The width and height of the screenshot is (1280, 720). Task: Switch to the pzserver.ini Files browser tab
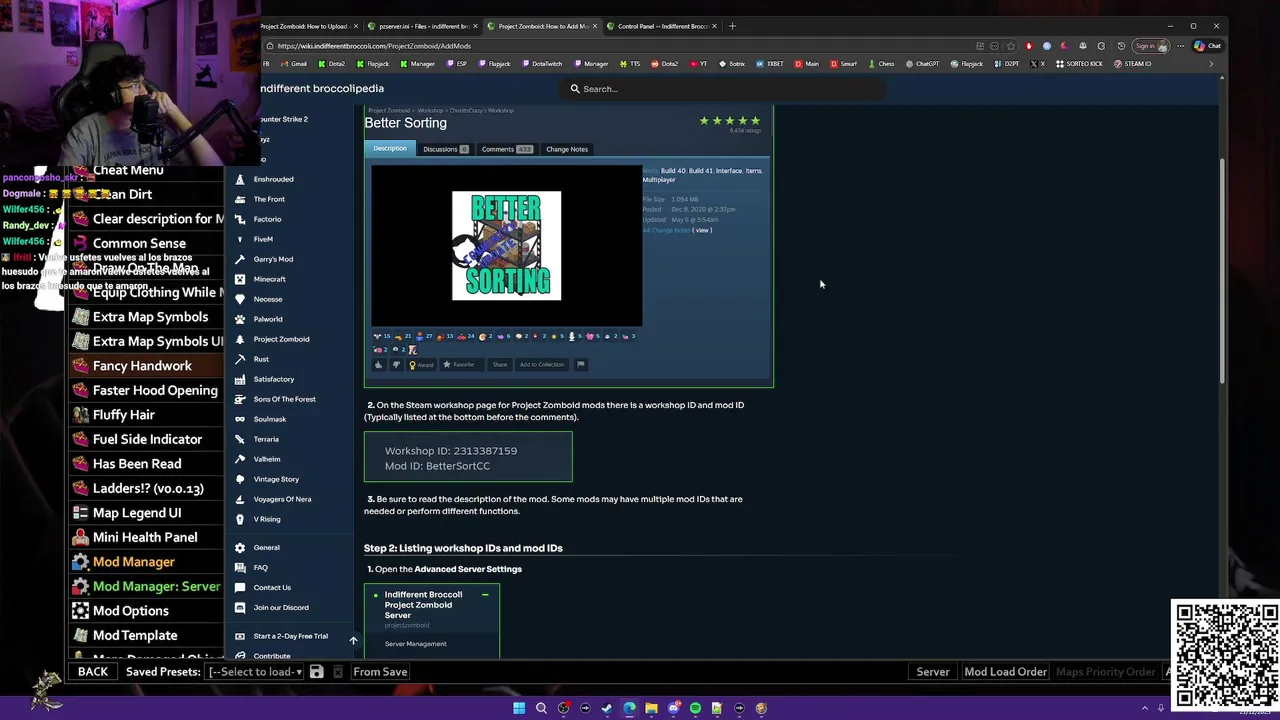pyautogui.click(x=423, y=26)
